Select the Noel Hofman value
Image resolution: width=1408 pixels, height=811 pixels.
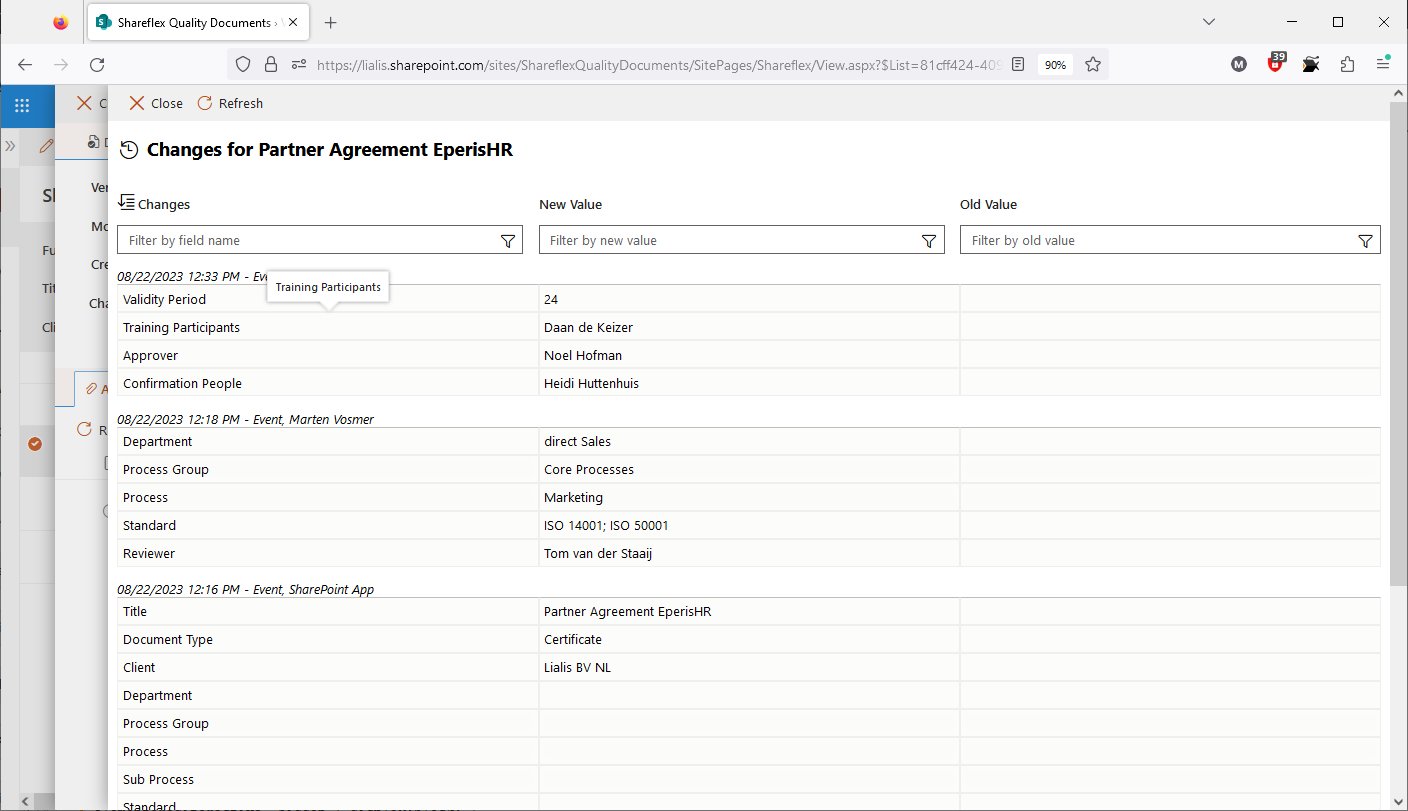point(582,355)
